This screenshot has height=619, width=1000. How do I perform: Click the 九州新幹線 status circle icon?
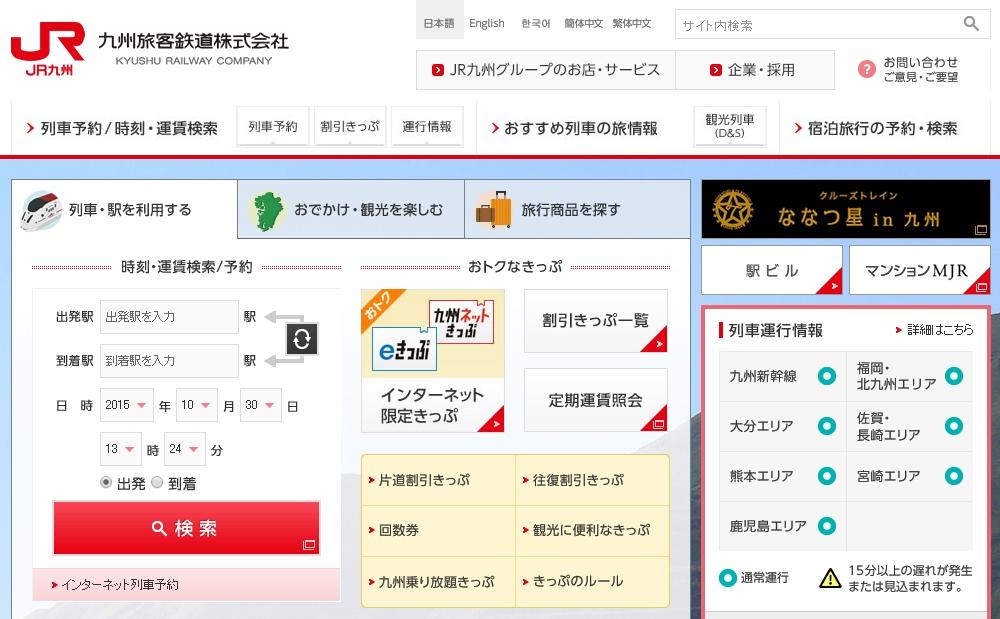pos(827,376)
